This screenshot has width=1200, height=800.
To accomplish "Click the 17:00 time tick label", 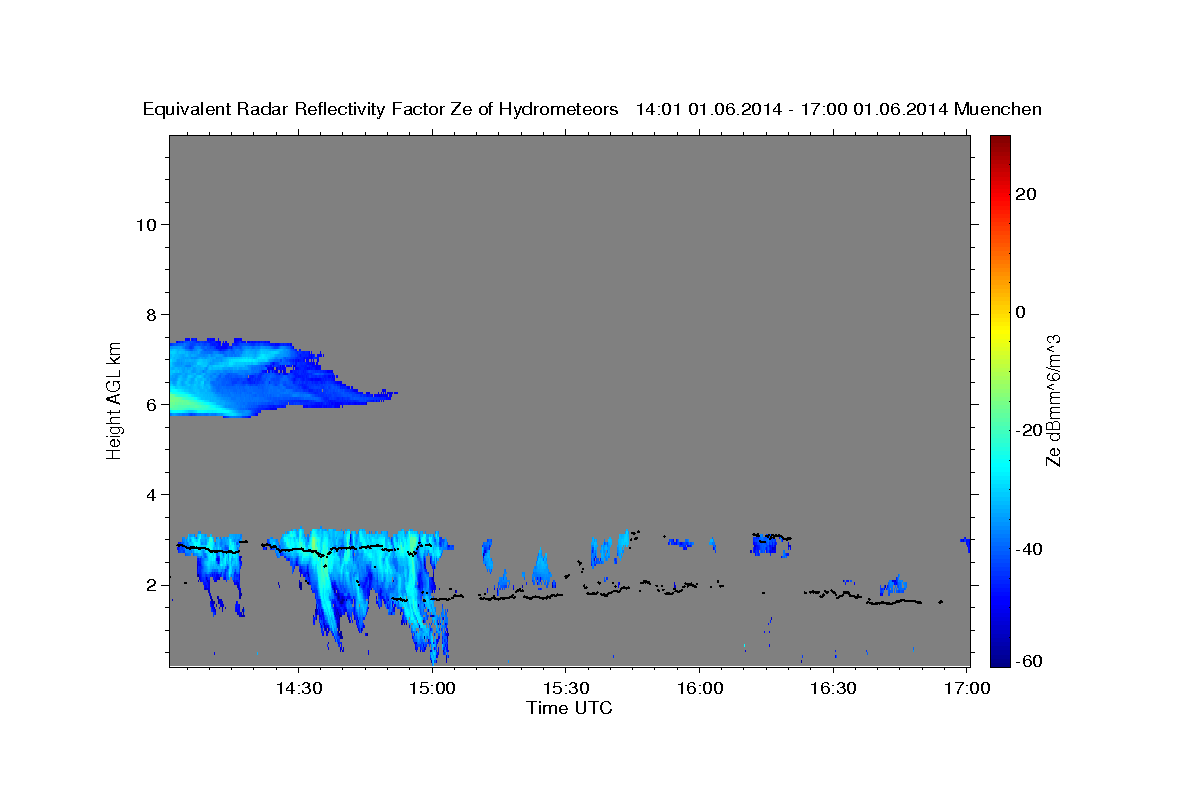I will [966, 688].
